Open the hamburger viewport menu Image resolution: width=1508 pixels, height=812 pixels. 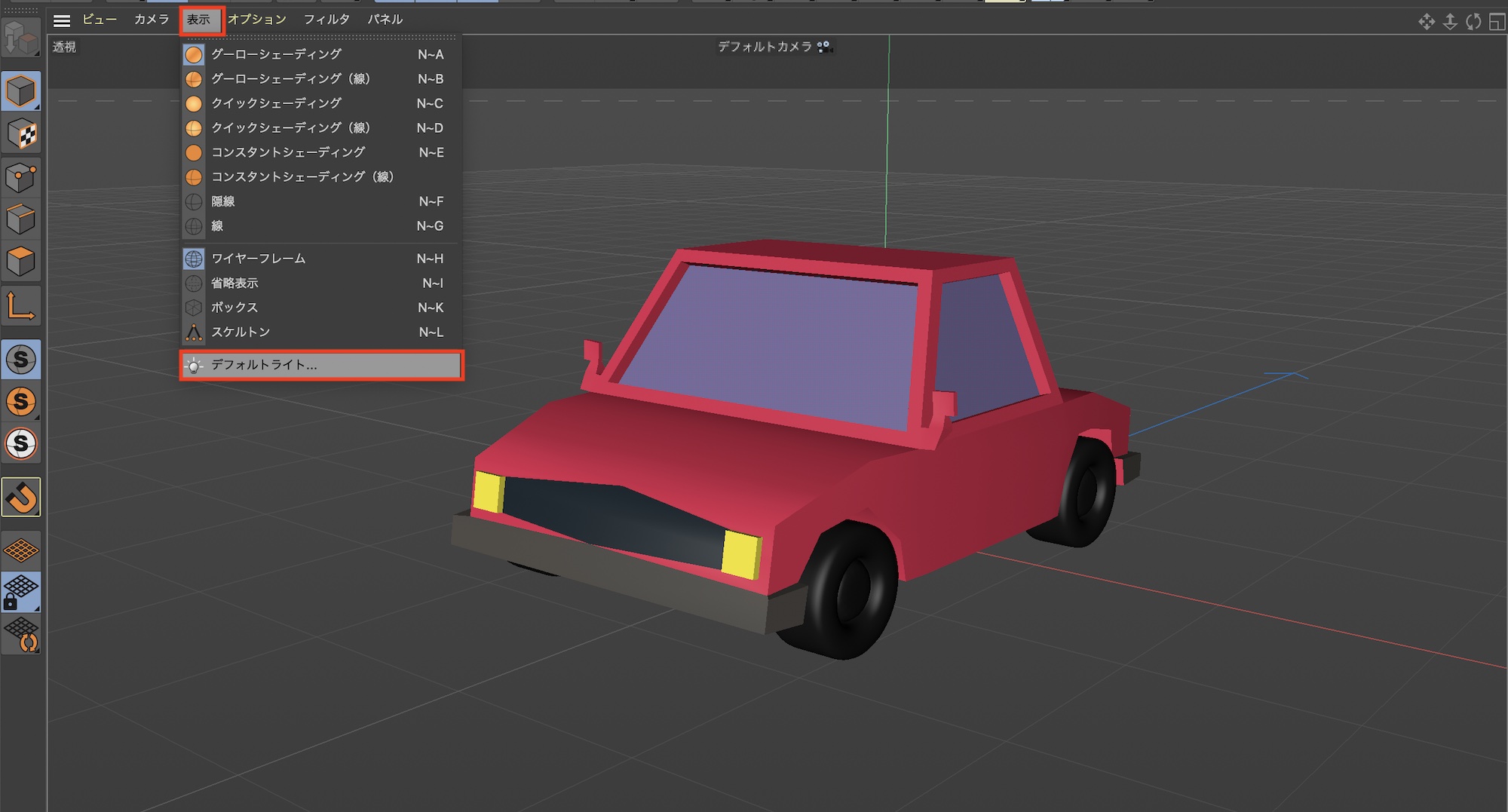click(62, 20)
